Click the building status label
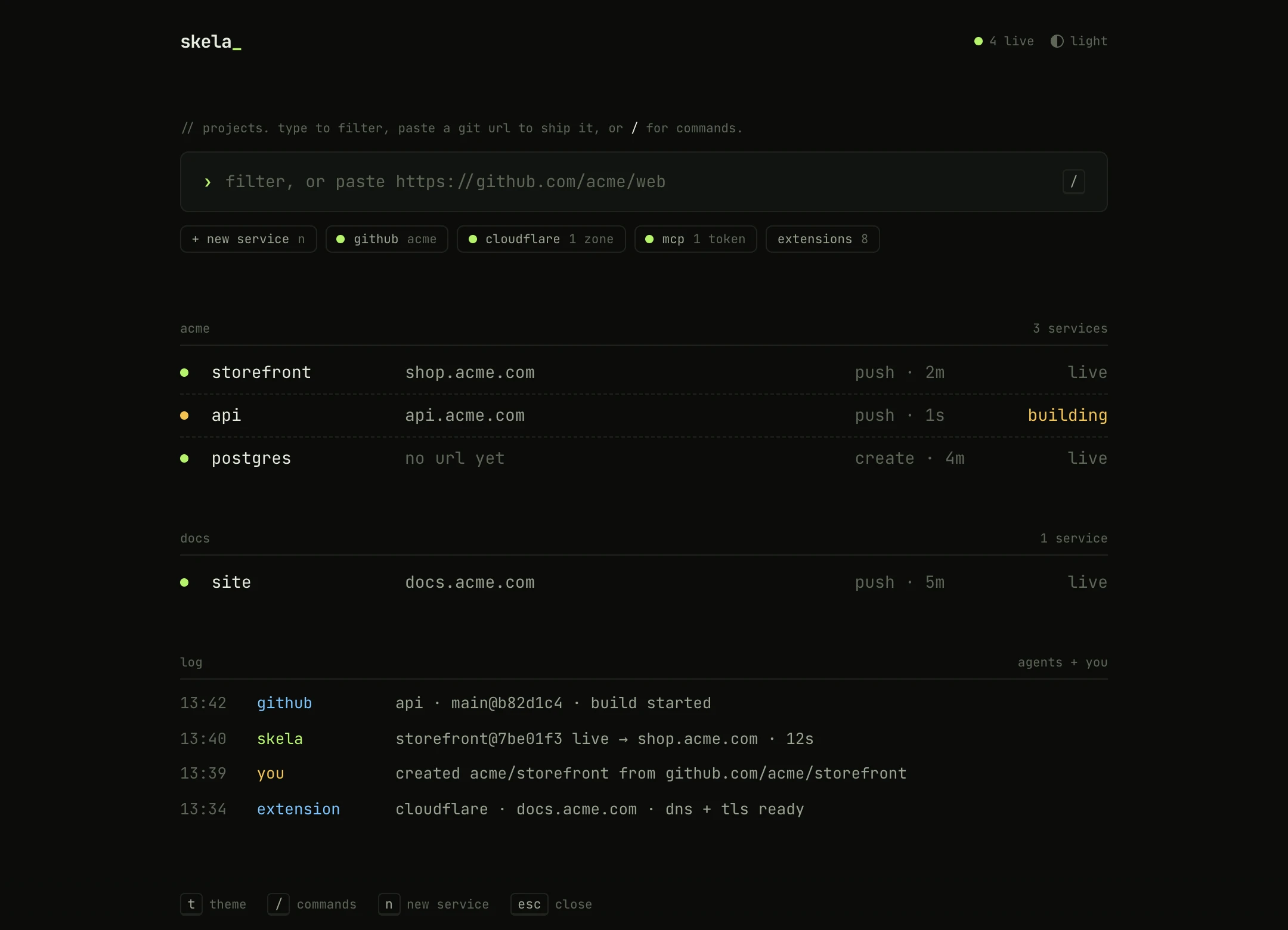The height and width of the screenshot is (930, 1288). [1067, 416]
